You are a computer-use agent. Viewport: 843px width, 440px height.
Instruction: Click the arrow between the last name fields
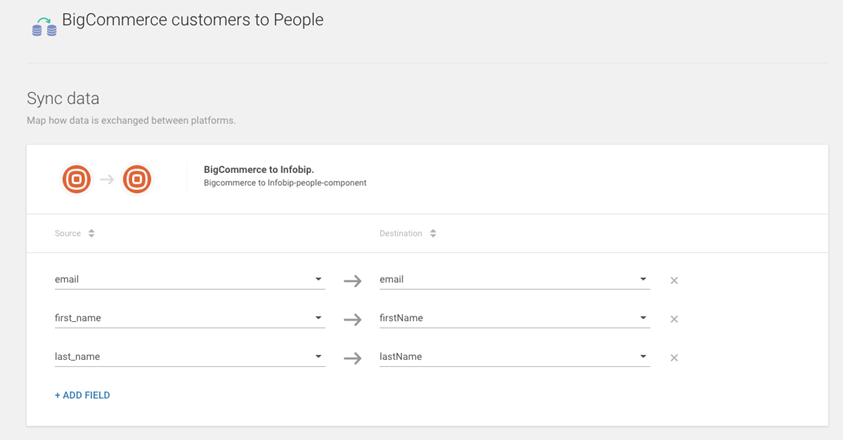tap(352, 358)
